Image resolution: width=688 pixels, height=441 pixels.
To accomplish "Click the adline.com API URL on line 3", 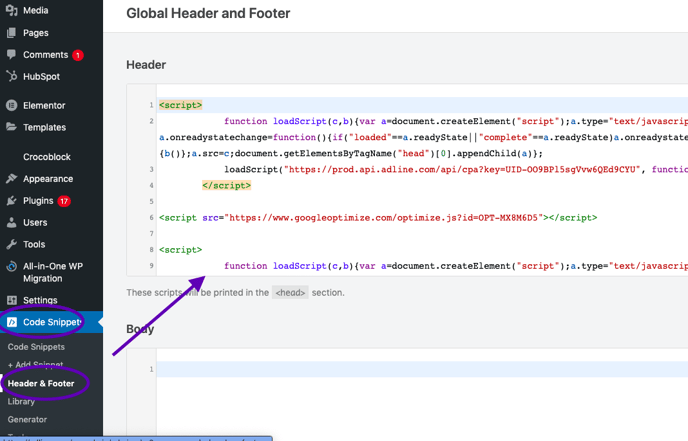I will pos(462,169).
